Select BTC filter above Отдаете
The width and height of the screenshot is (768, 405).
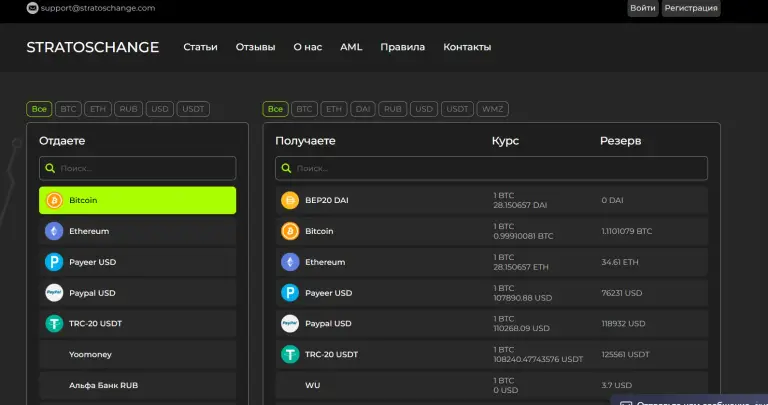(68, 109)
